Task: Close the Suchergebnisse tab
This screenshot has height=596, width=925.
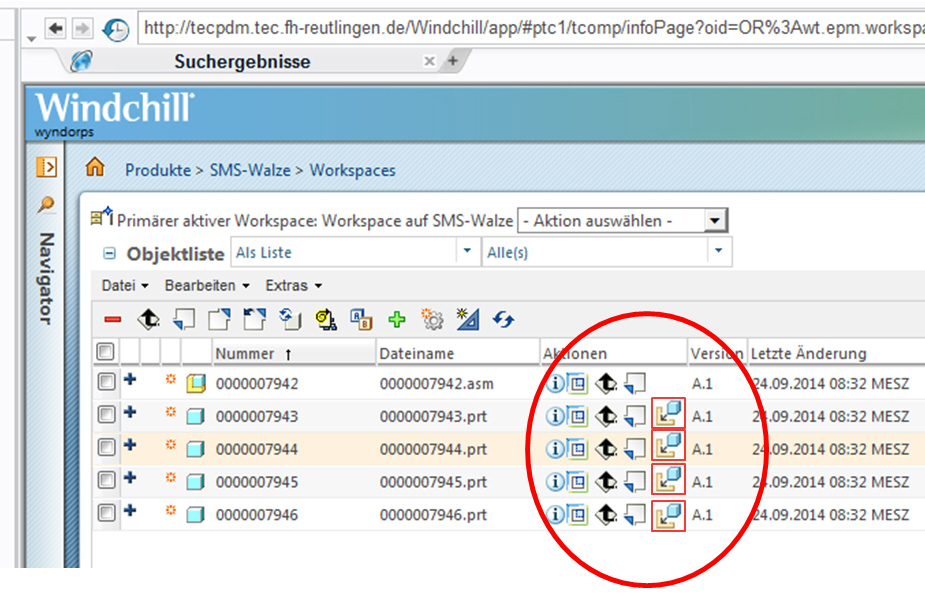Action: click(x=429, y=61)
